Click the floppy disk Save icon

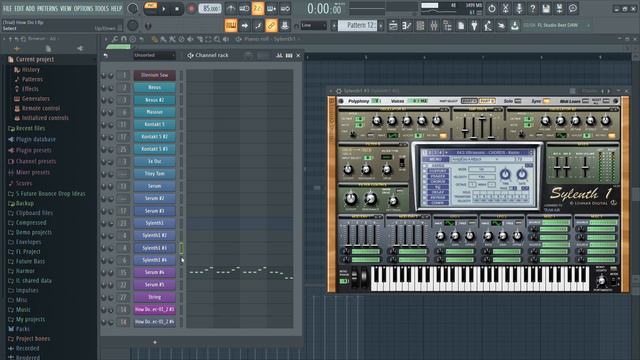pyautogui.click(x=546, y=9)
